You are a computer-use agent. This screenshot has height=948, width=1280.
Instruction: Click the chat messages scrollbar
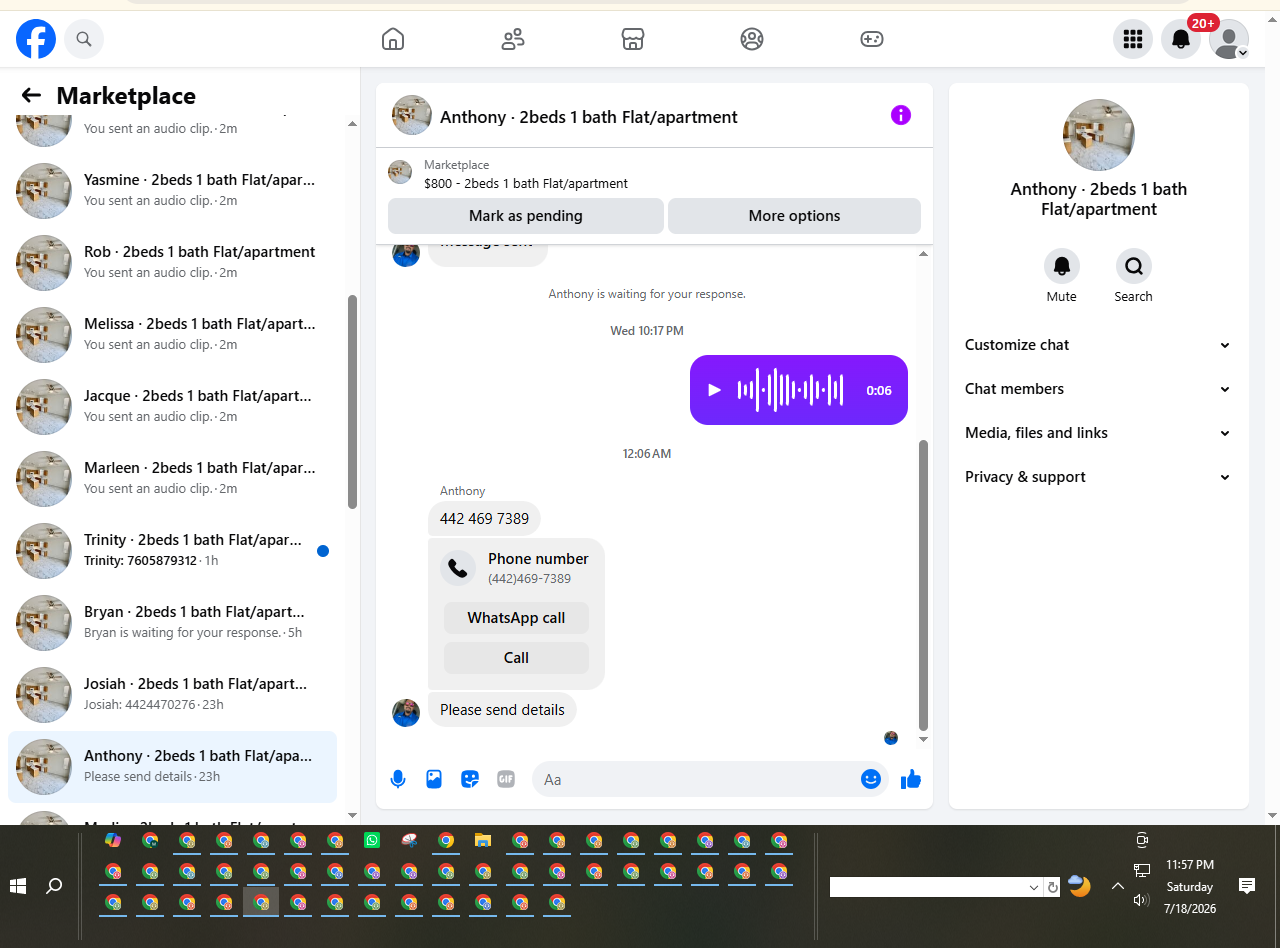[923, 585]
